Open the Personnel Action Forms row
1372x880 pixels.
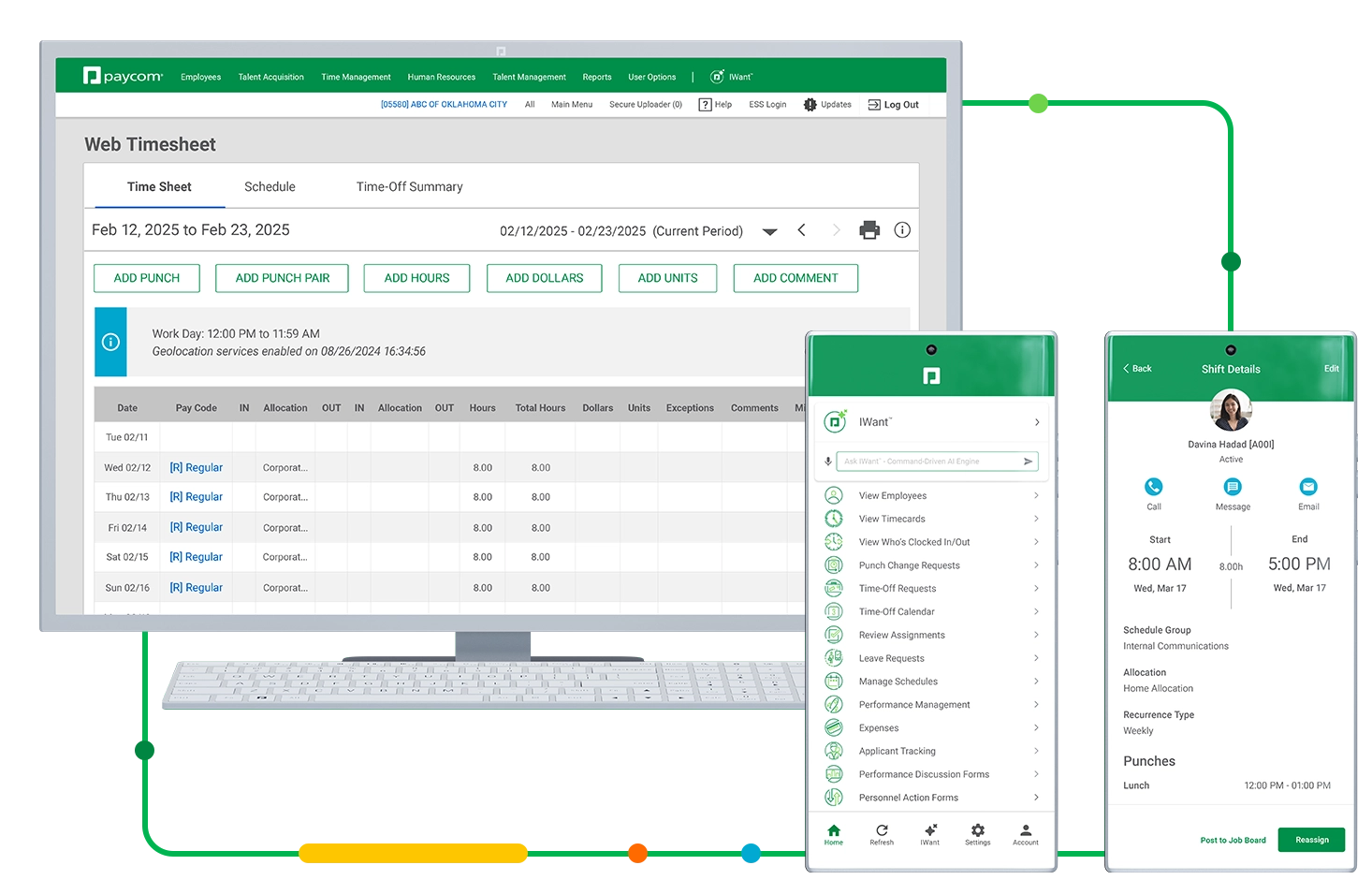[x=932, y=798]
